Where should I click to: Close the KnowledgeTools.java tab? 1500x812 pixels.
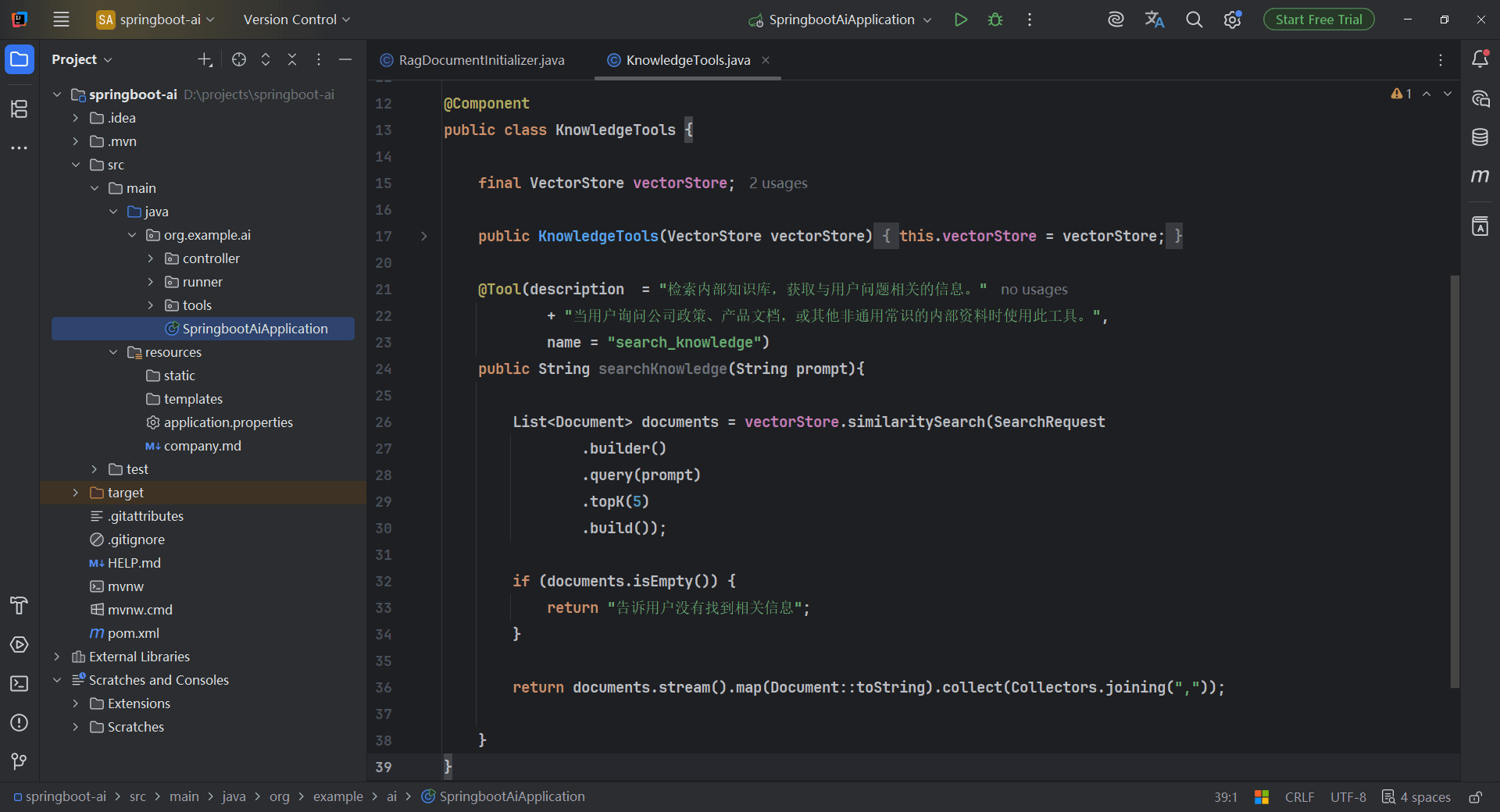tap(766, 60)
